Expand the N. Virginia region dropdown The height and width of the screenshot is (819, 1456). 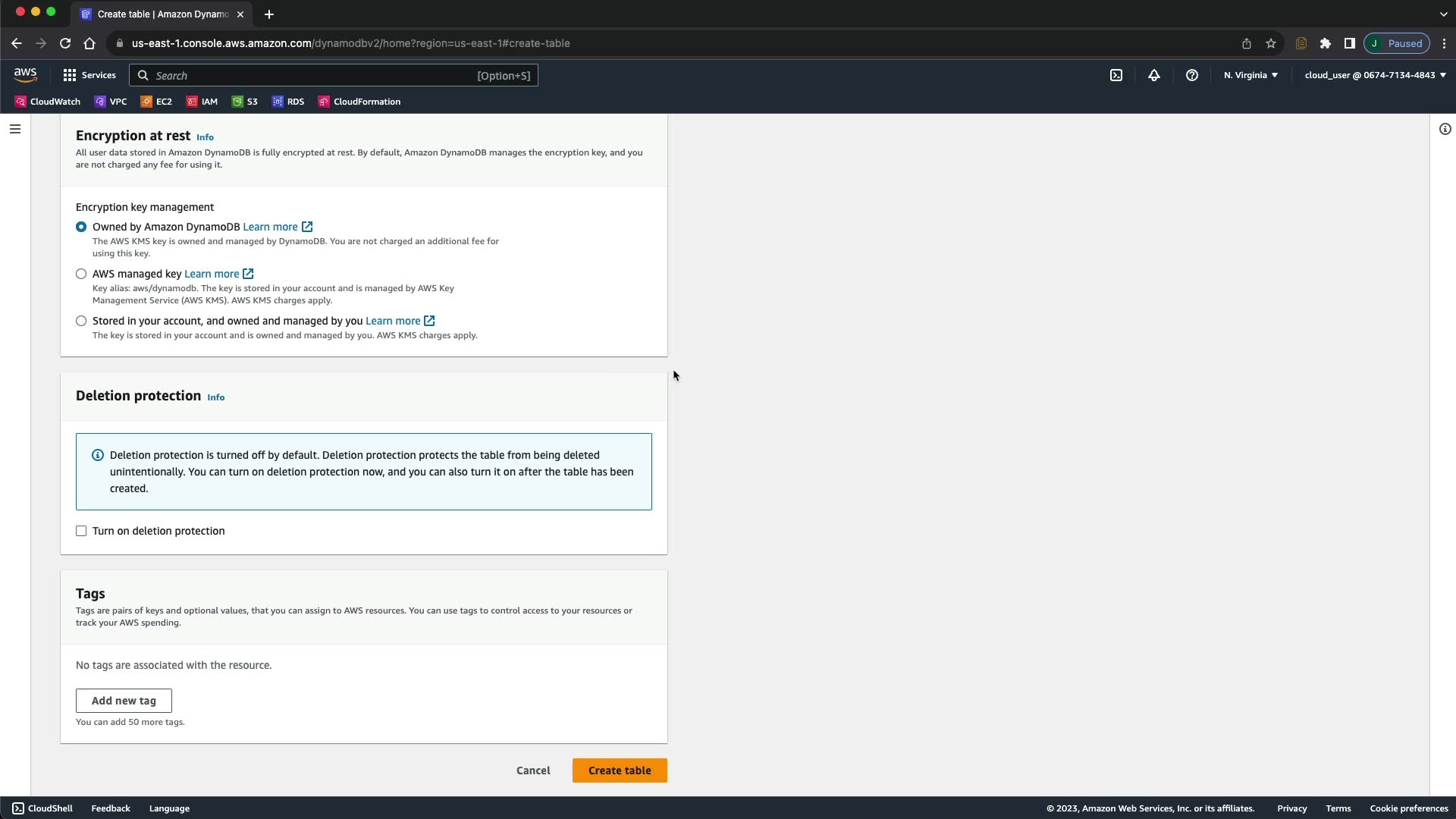click(1250, 75)
